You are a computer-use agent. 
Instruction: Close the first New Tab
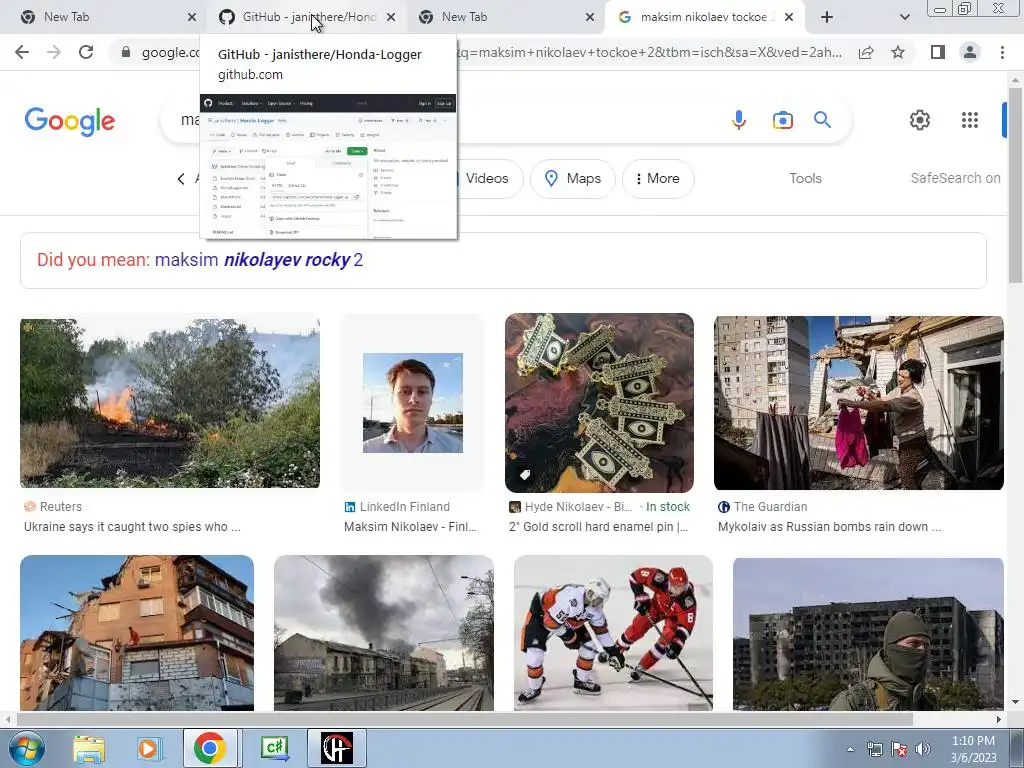point(192,17)
